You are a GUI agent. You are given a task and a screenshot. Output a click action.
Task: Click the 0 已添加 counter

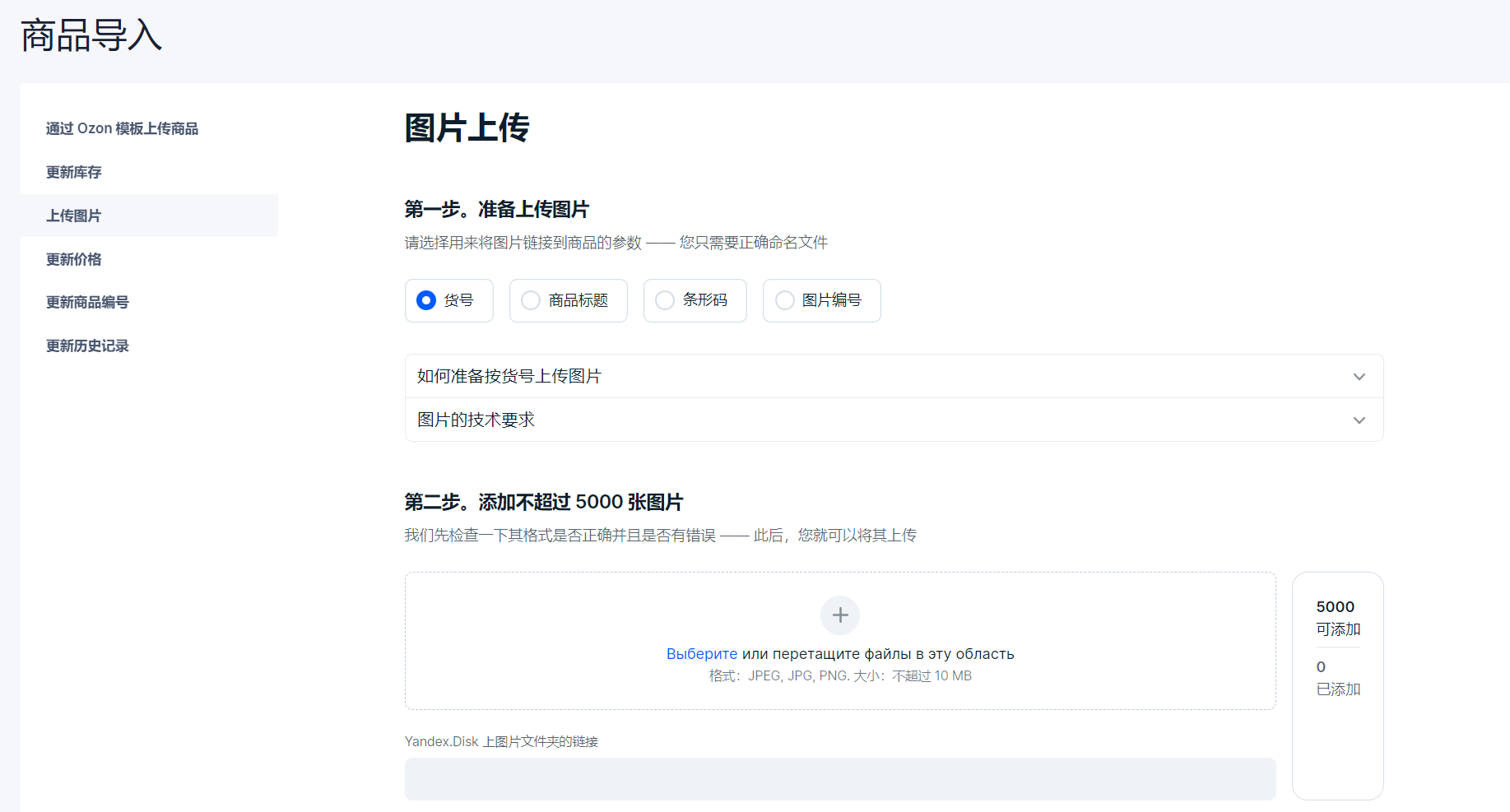coord(1338,678)
